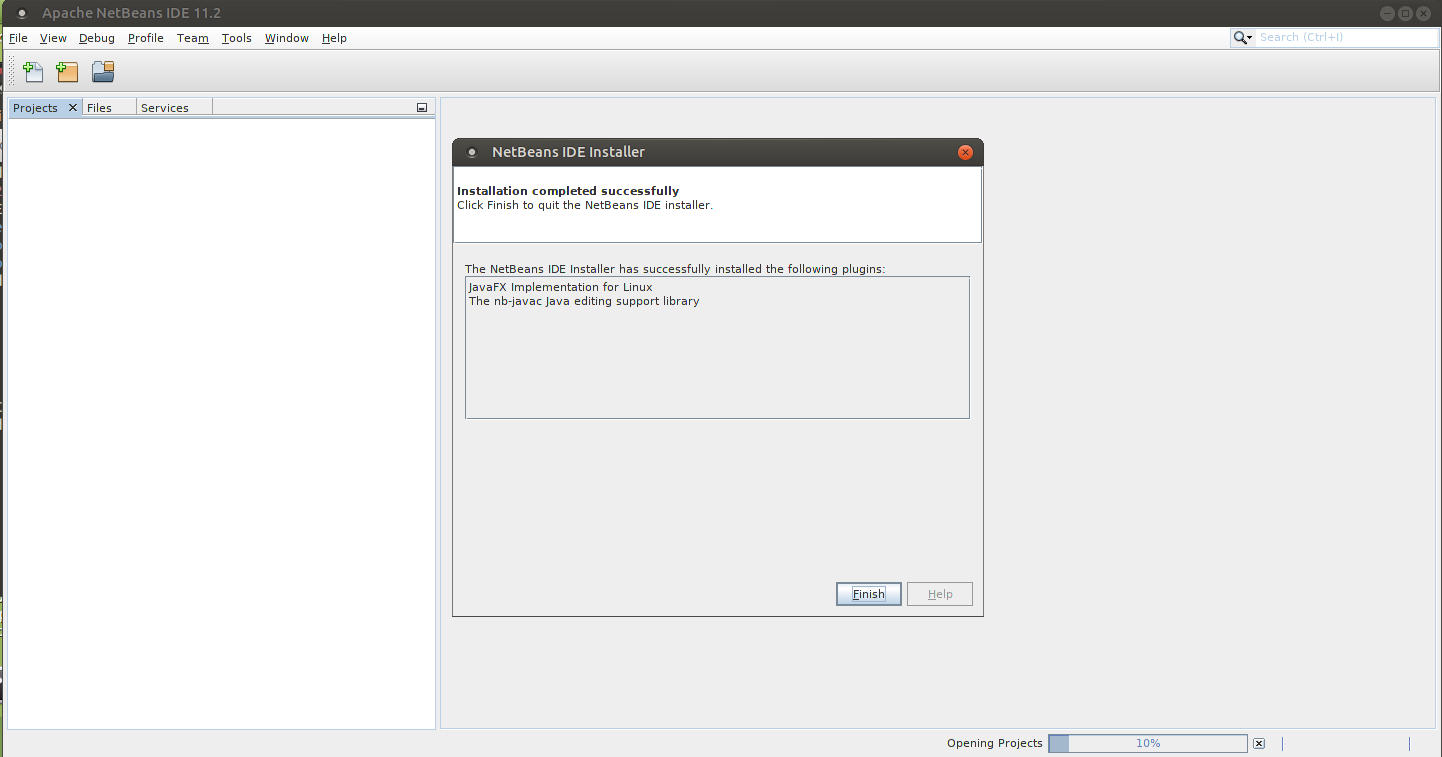
Task: Expand the Debug menu
Action: click(x=97, y=38)
